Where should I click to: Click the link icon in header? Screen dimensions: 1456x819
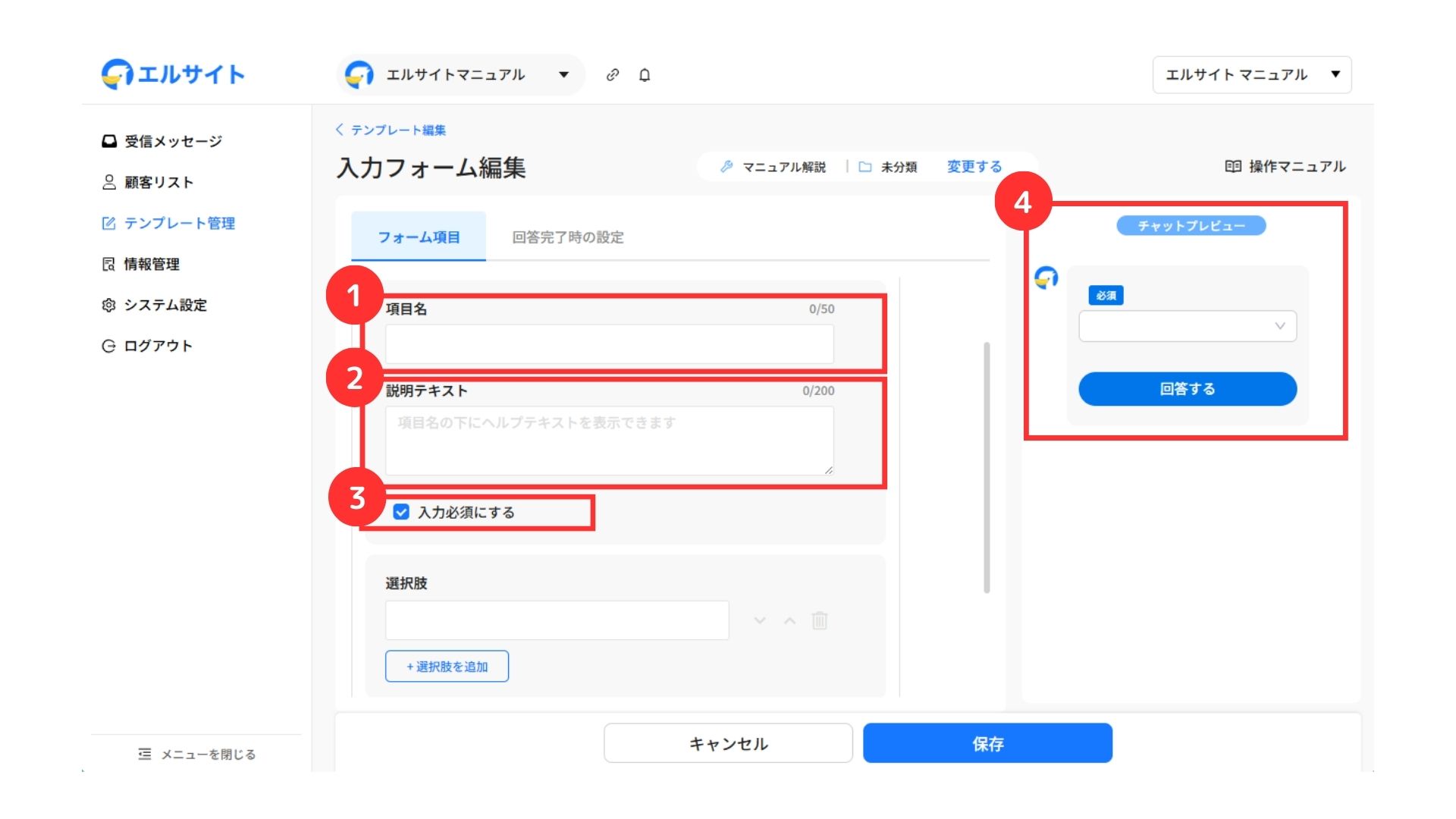point(613,74)
